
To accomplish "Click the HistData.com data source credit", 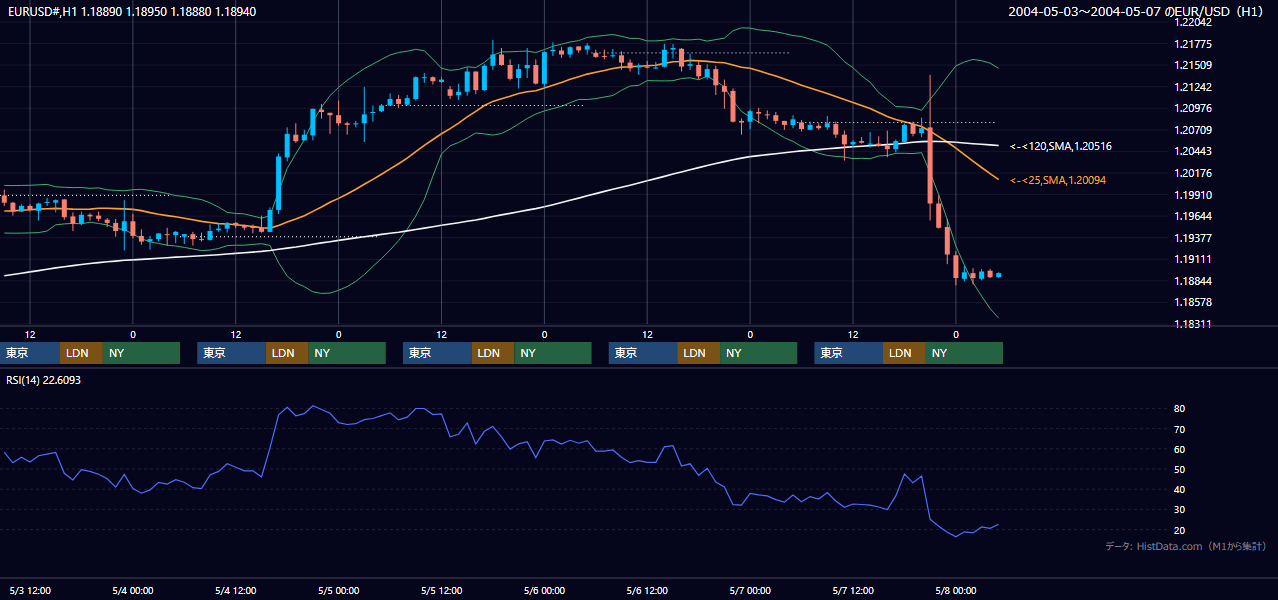I will [x=1186, y=546].
